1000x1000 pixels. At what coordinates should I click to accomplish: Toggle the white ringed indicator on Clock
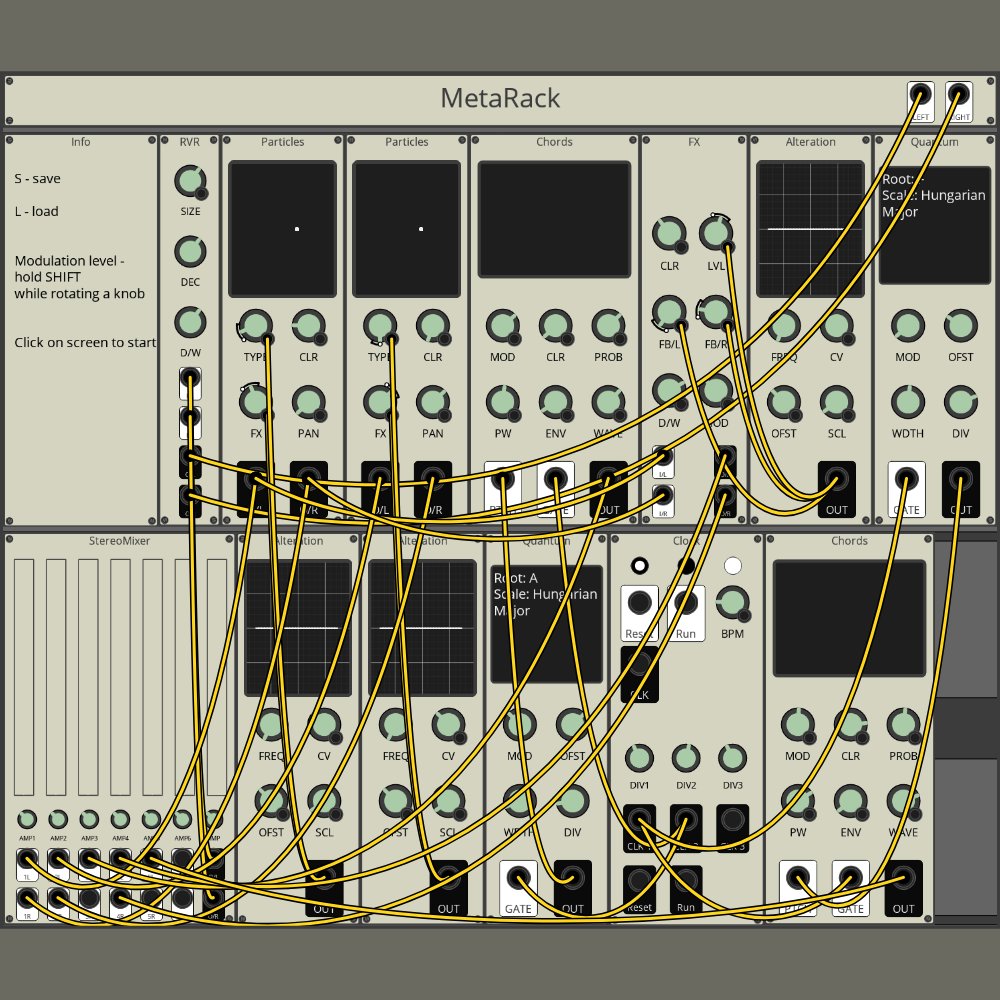click(x=639, y=566)
